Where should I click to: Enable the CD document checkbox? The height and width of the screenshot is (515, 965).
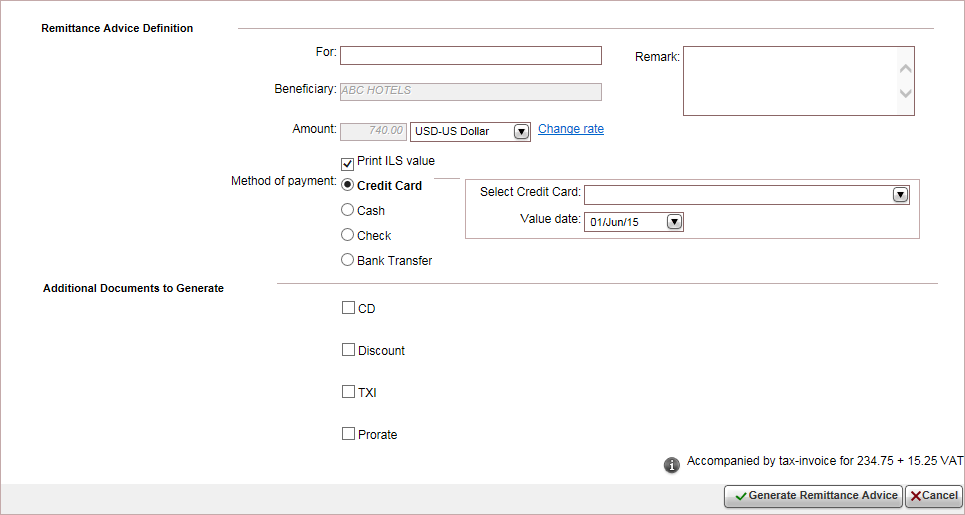coord(348,308)
